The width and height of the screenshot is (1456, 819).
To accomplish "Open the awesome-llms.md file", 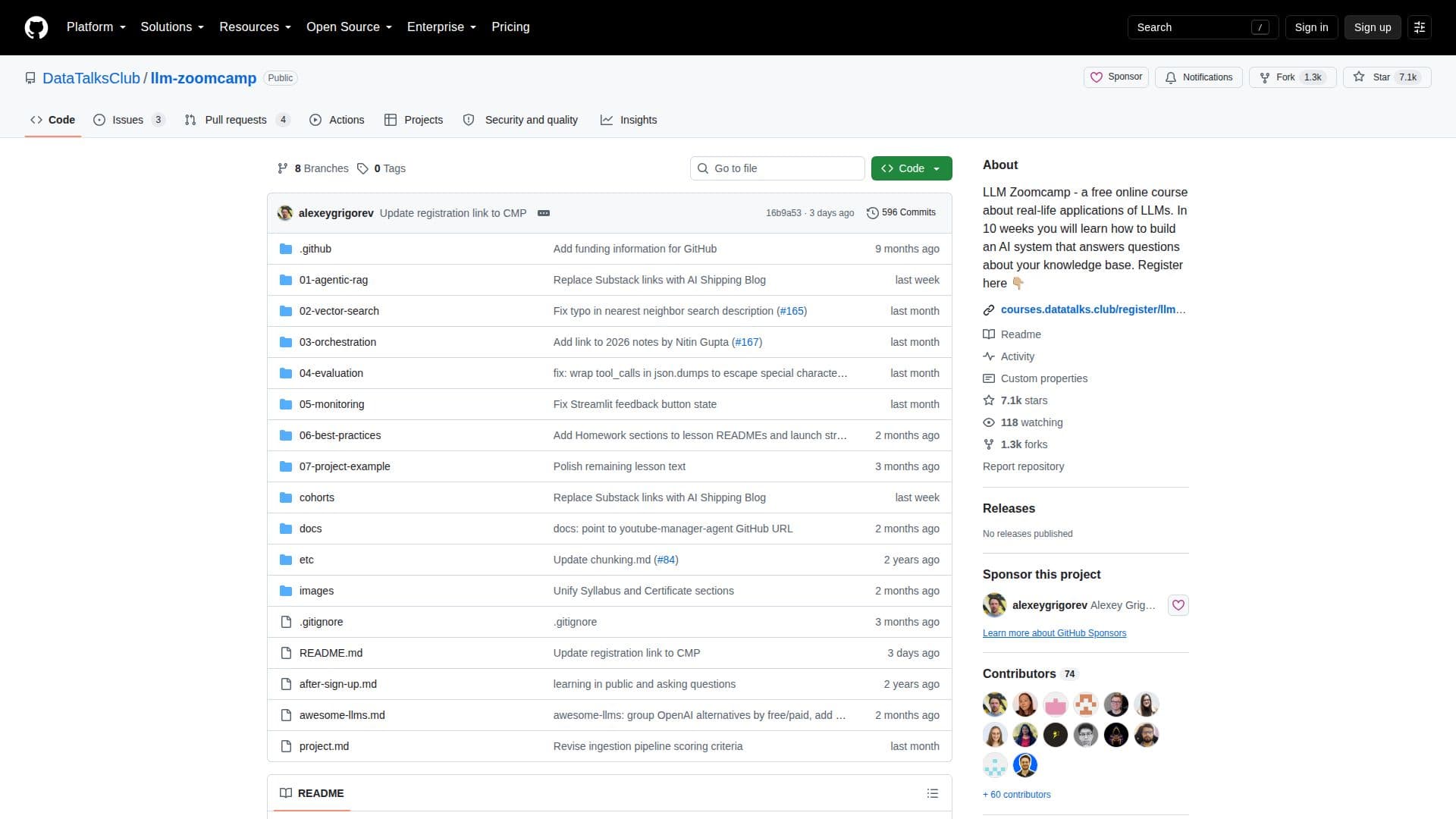I will coord(342,715).
